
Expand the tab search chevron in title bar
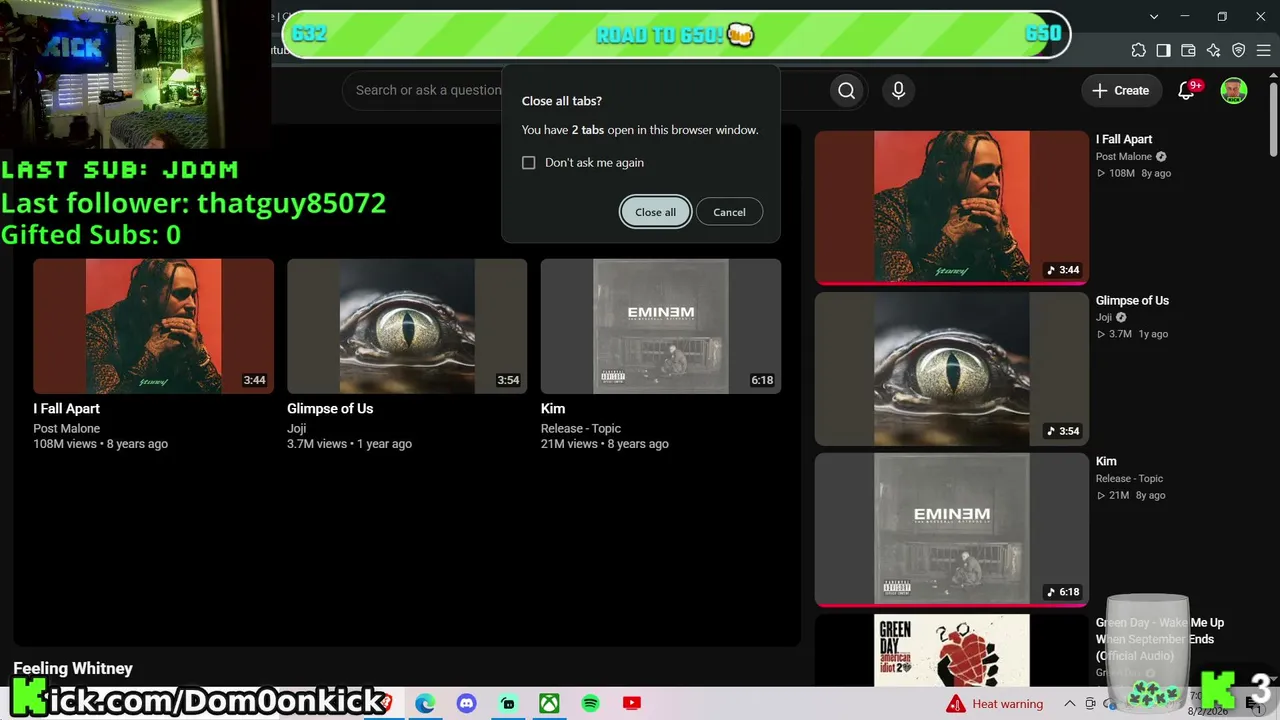[x=1154, y=16]
